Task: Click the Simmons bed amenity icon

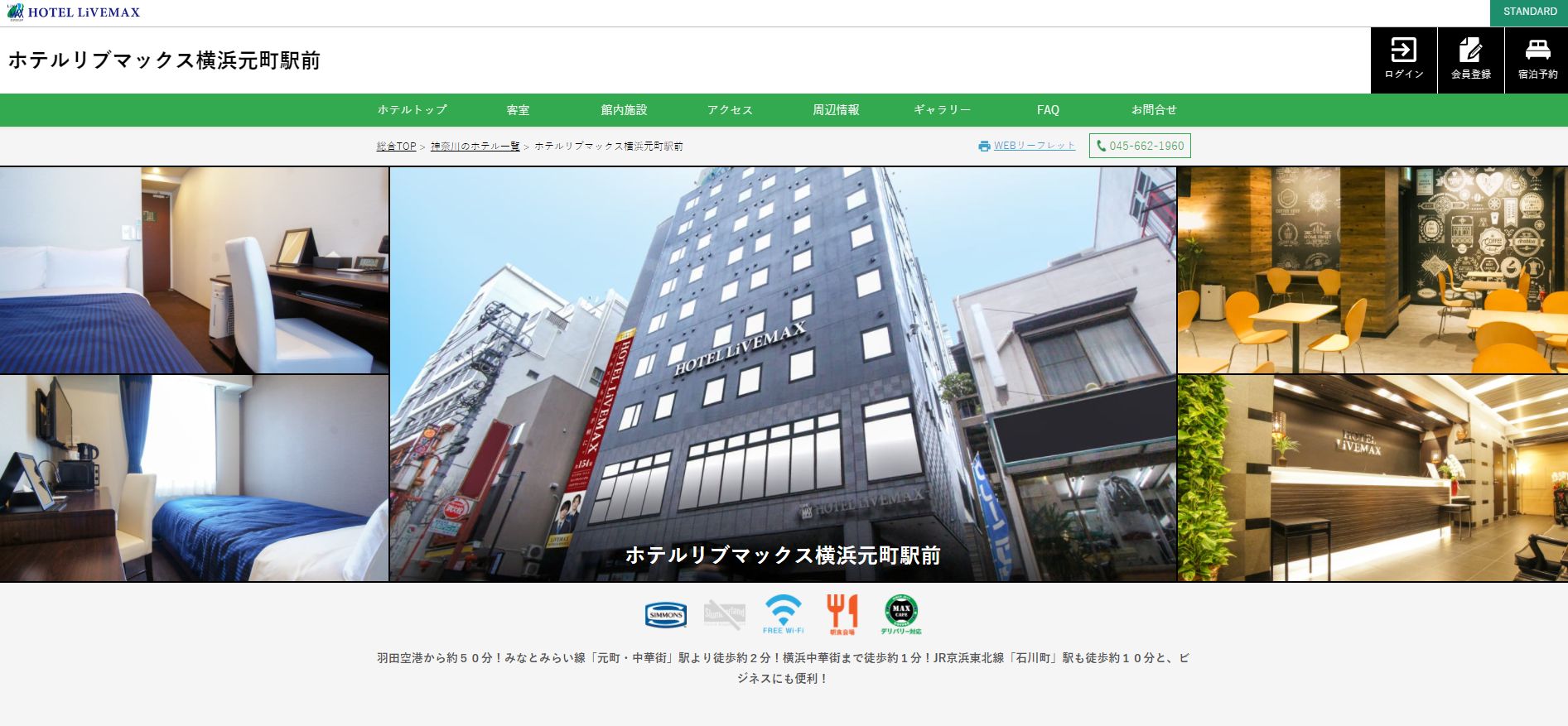Action: (666, 615)
